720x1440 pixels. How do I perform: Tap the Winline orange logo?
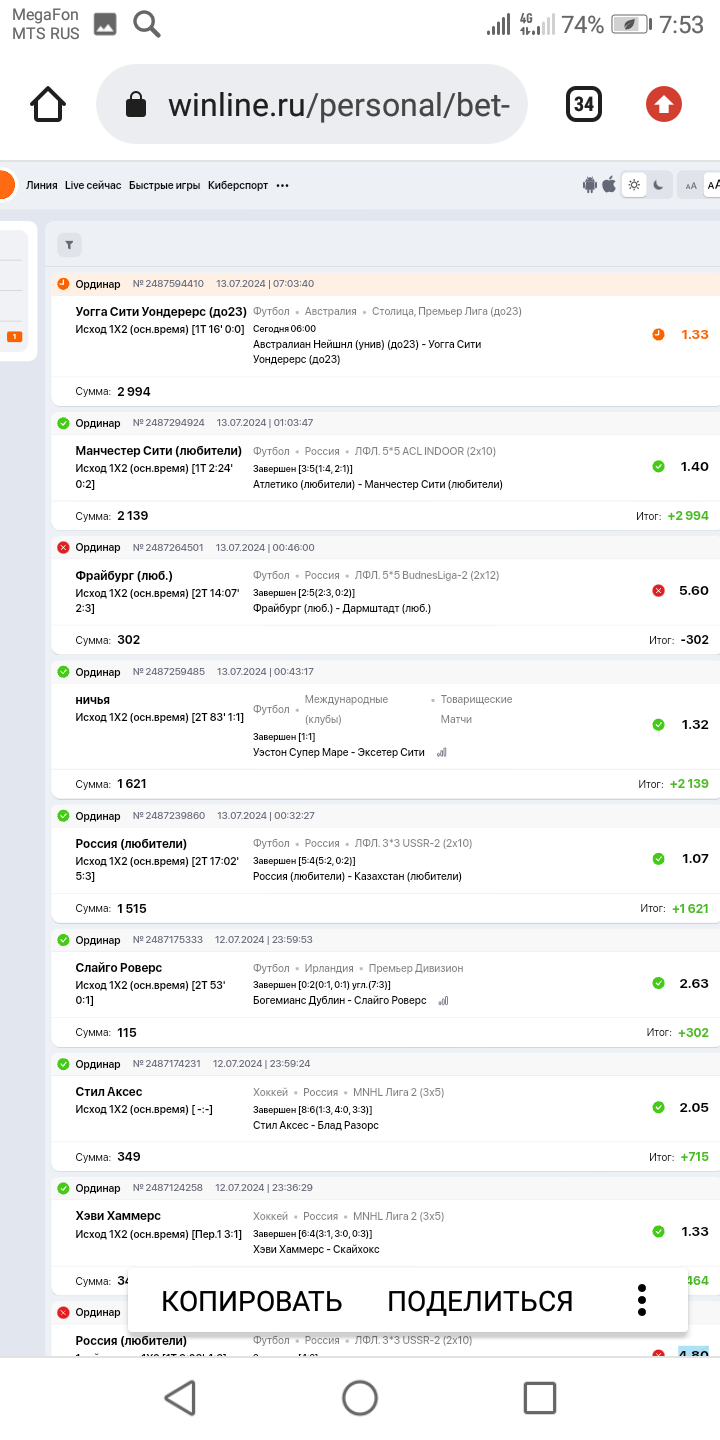pyautogui.click(x=5, y=185)
